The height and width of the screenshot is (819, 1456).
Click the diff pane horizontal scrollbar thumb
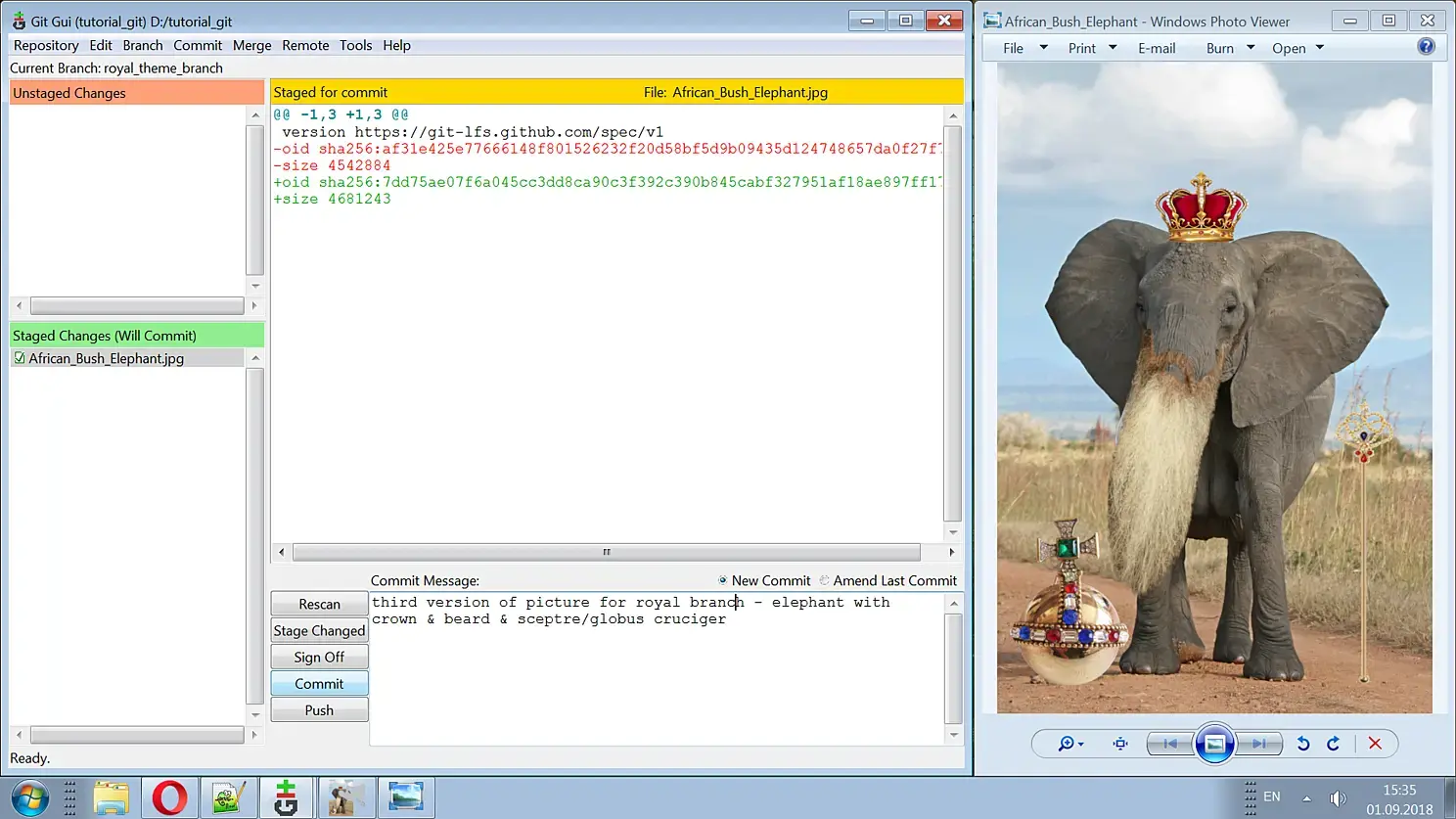tap(607, 552)
